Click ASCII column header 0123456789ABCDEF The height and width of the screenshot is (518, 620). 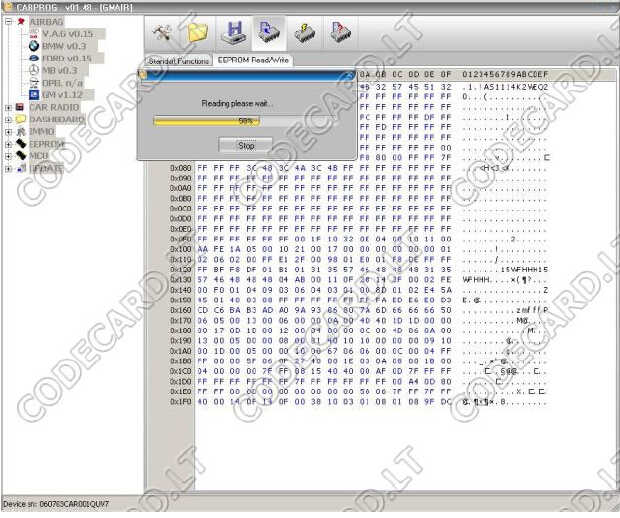[505, 74]
